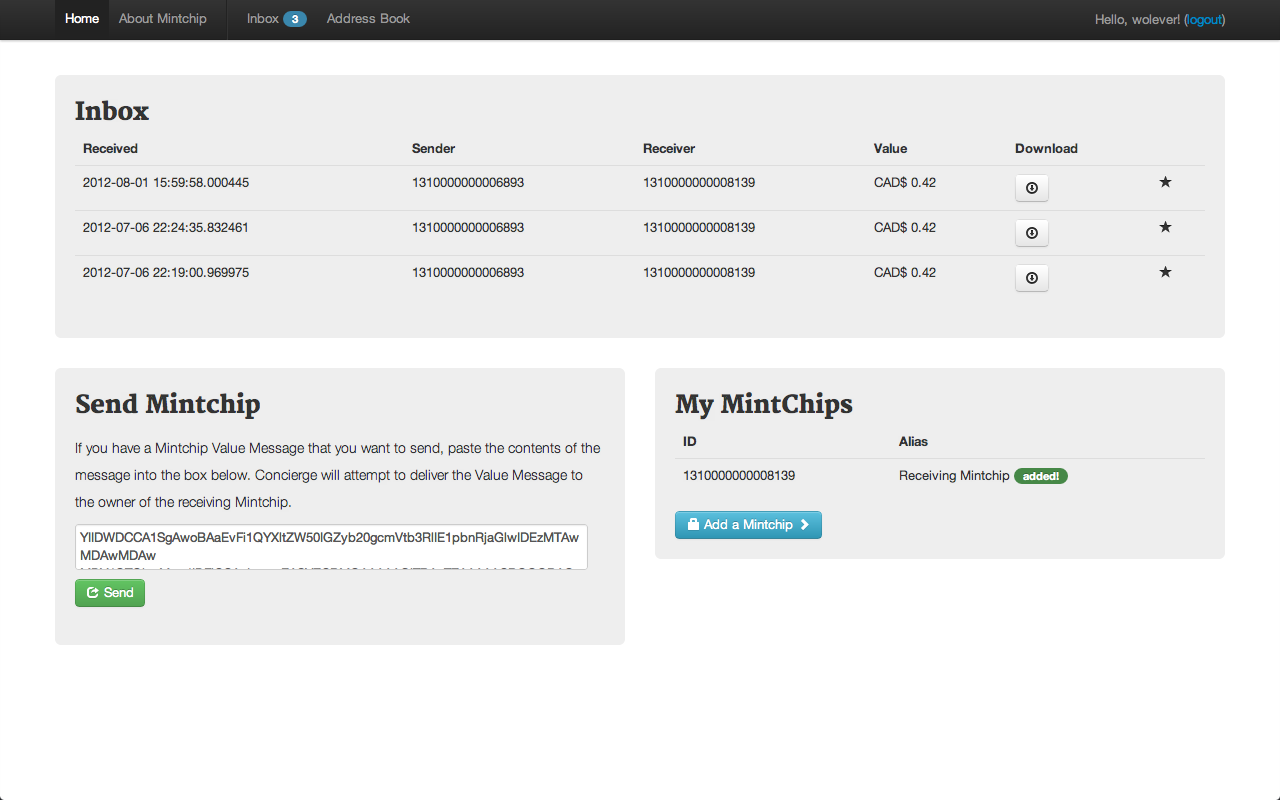Open the Address Book page
Viewport: 1280px width, 800px height.
click(368, 19)
